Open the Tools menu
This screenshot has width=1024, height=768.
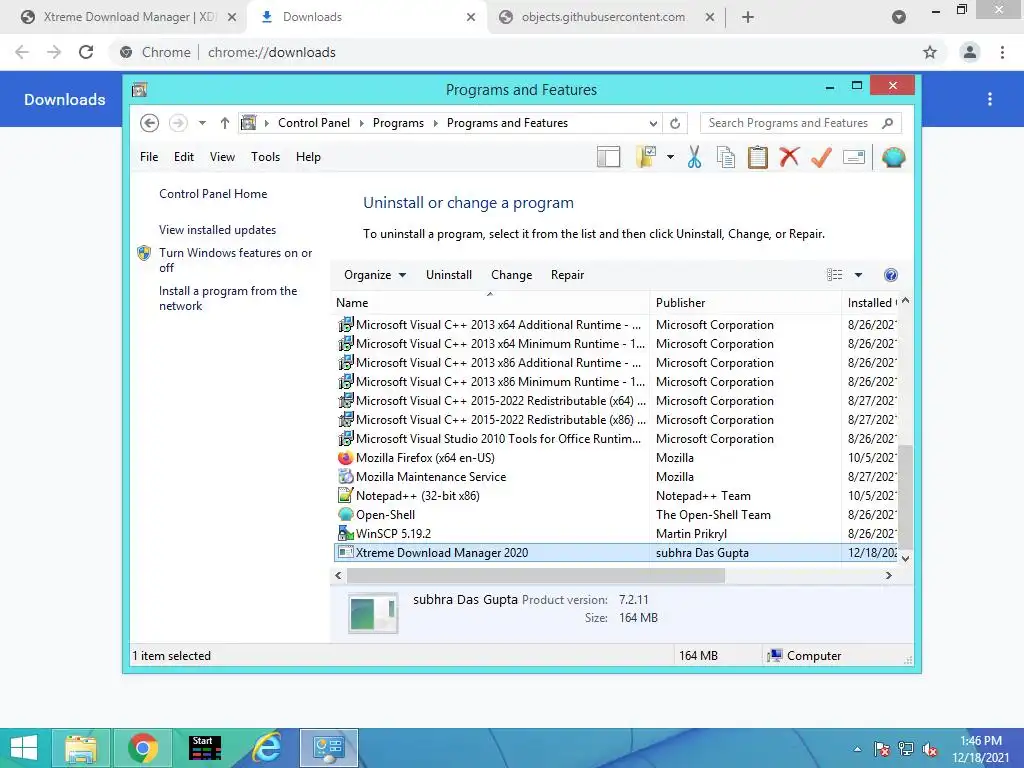pyautogui.click(x=265, y=157)
